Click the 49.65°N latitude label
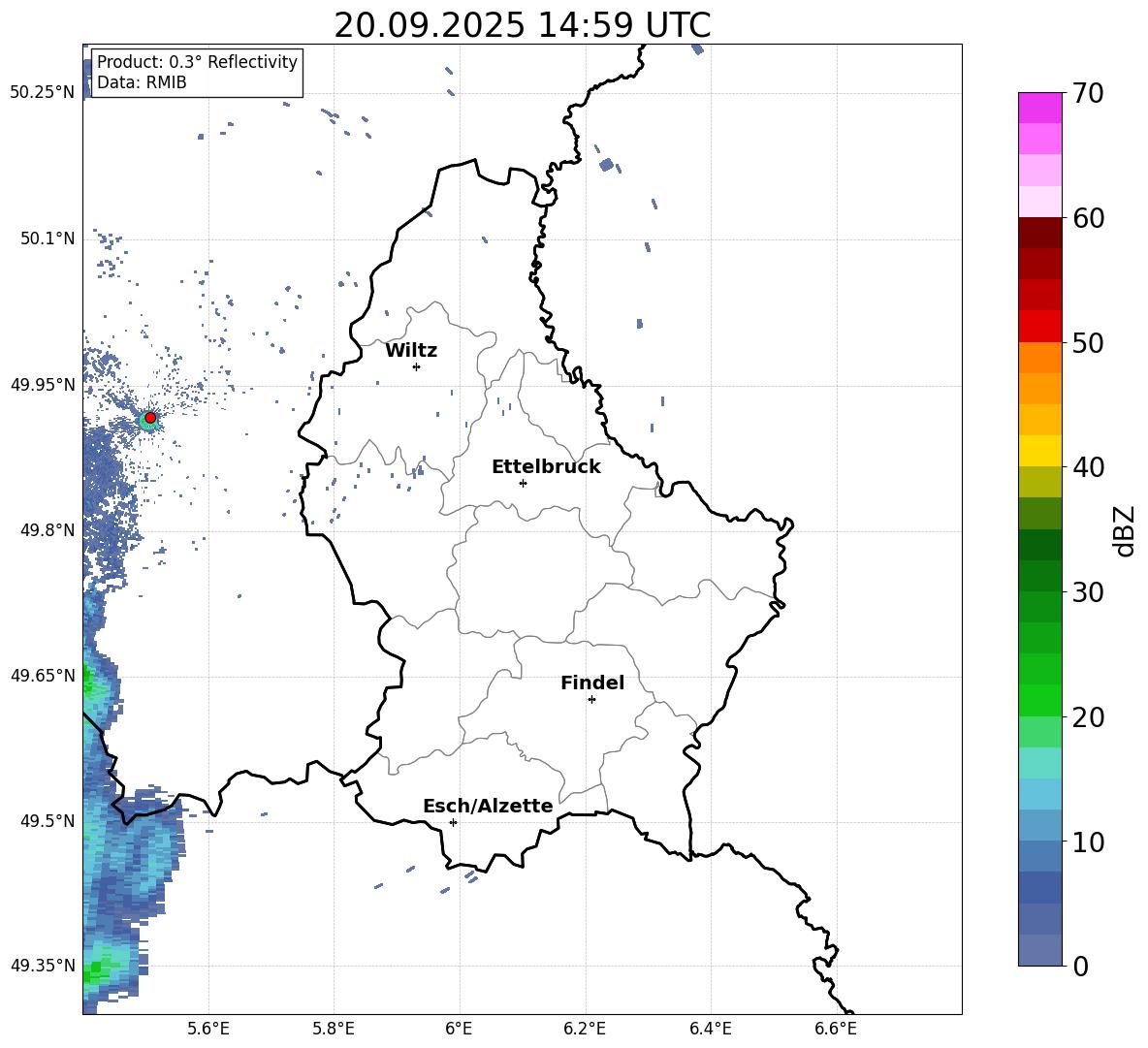Viewport: 1148px width, 1048px height. pyautogui.click(x=43, y=675)
